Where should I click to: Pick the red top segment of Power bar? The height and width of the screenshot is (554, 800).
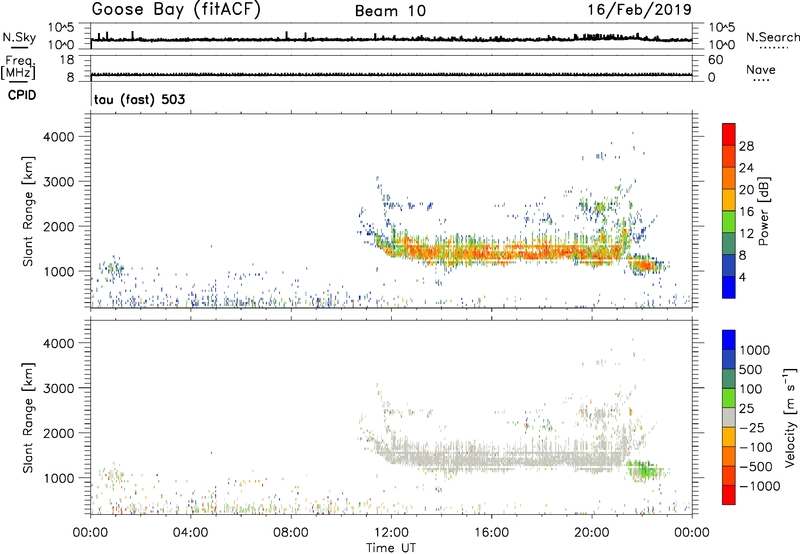point(729,134)
